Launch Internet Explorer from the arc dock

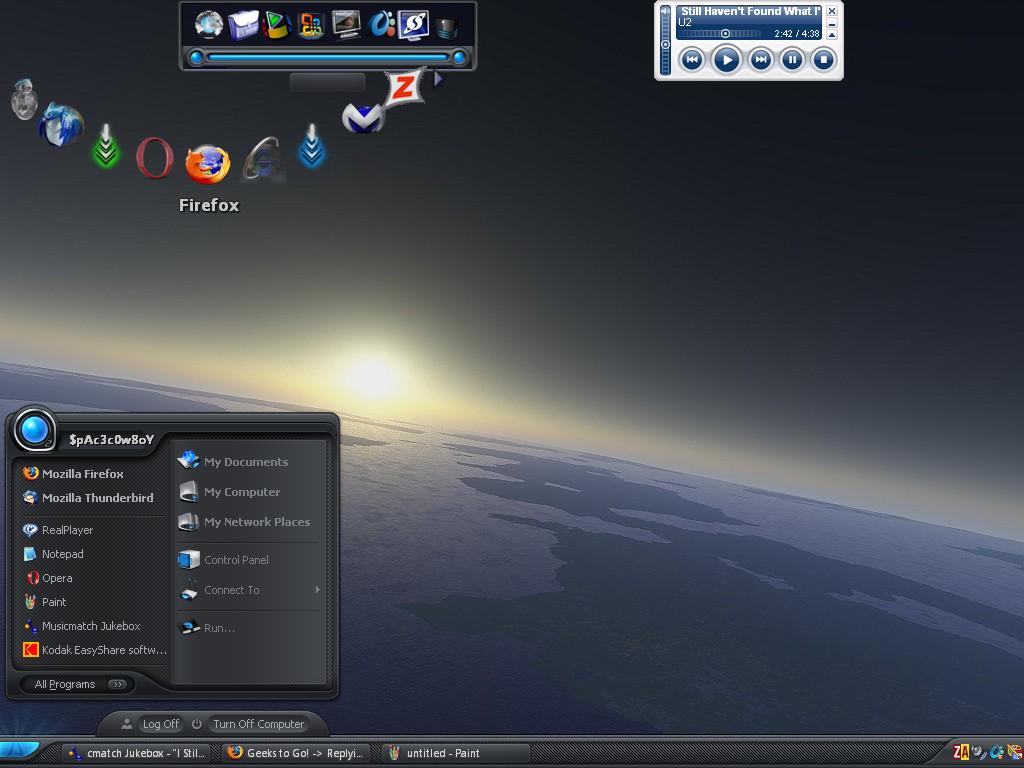[x=263, y=159]
